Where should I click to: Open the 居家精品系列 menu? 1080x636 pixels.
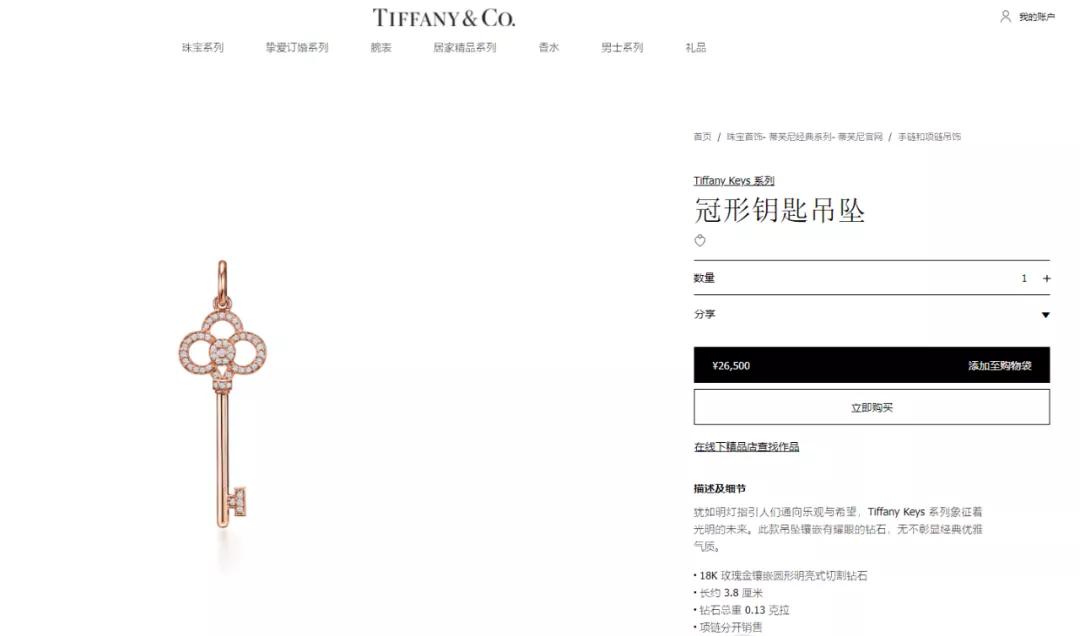[464, 48]
